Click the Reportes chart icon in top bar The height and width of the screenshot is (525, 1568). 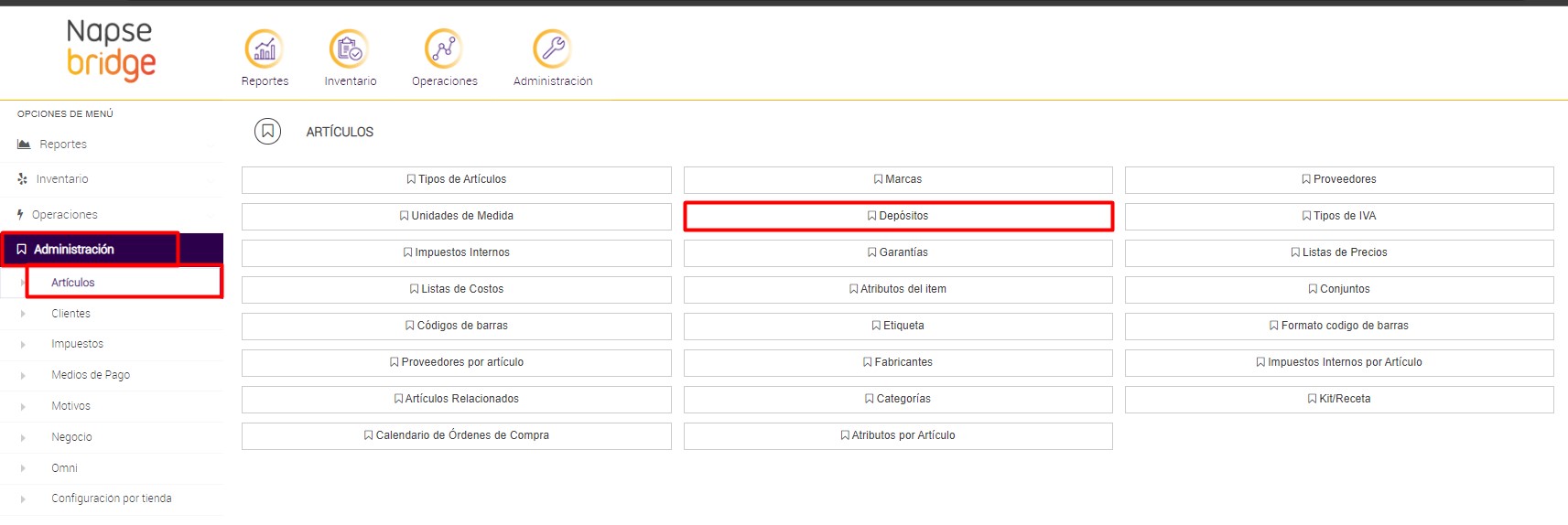coord(264,49)
